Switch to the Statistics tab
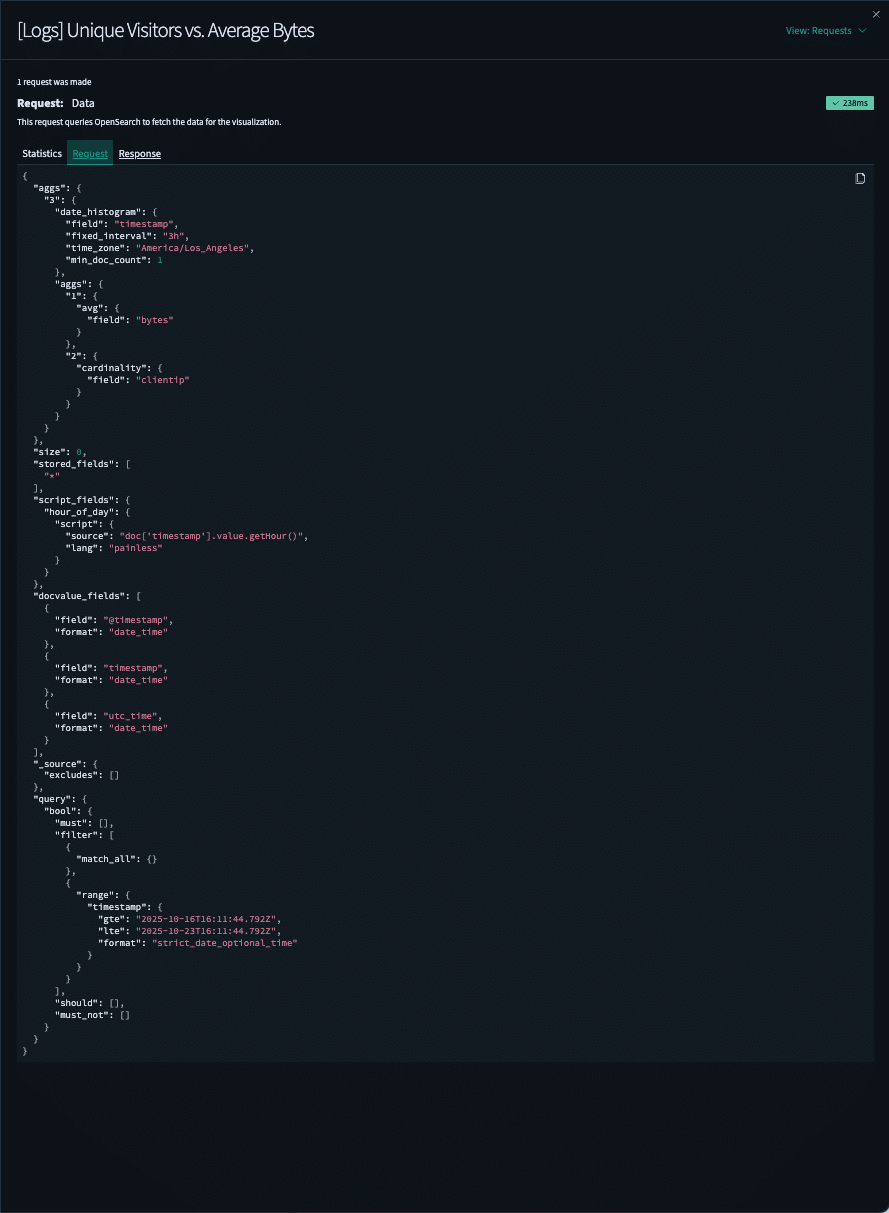Image resolution: width=889 pixels, height=1213 pixels. [x=42, y=154]
